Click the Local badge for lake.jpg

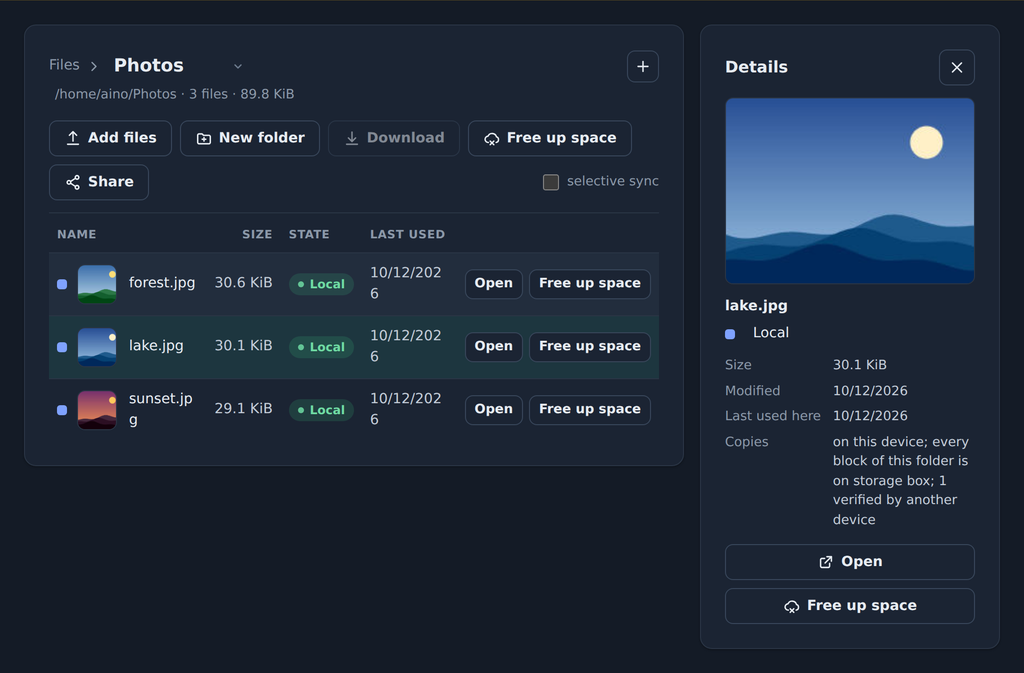[321, 347]
